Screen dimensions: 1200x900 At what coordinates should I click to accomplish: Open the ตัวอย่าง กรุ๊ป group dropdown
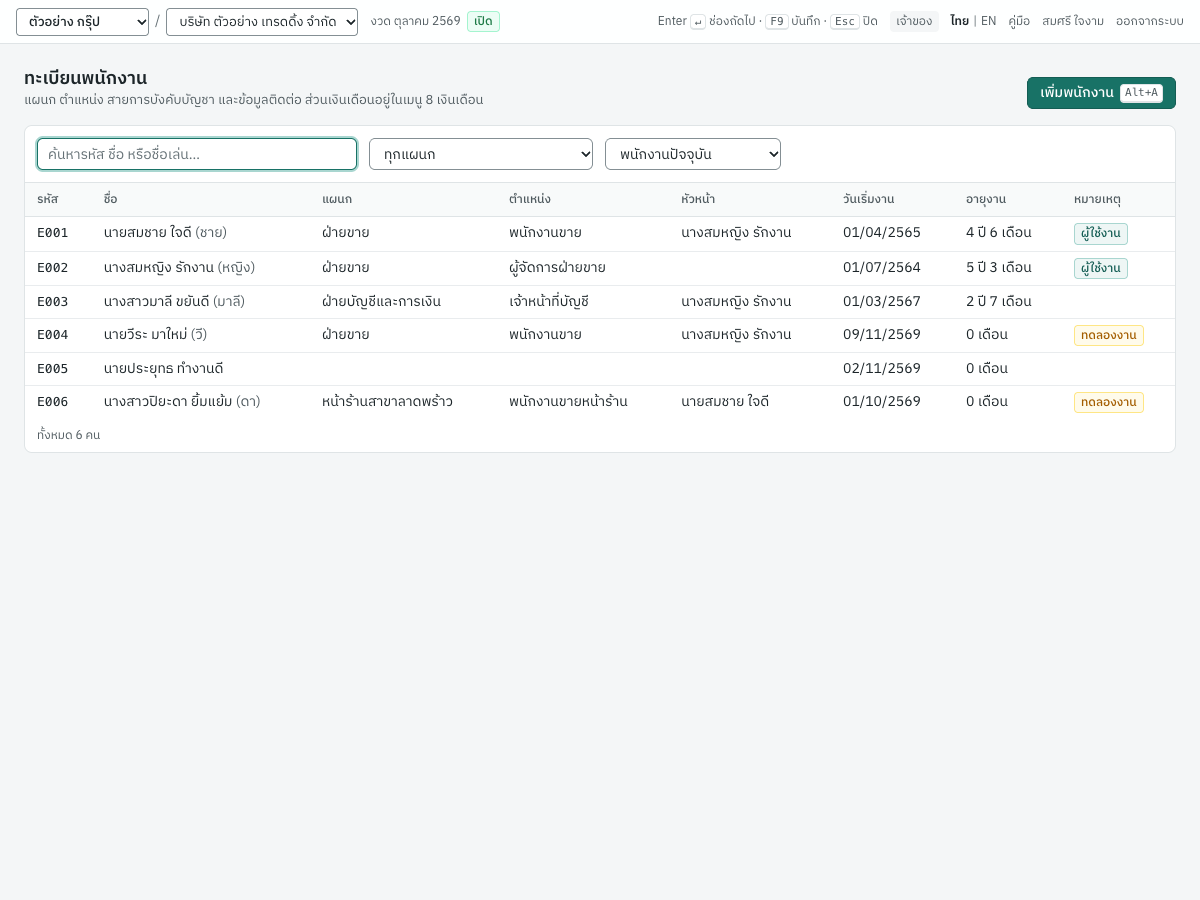point(82,22)
